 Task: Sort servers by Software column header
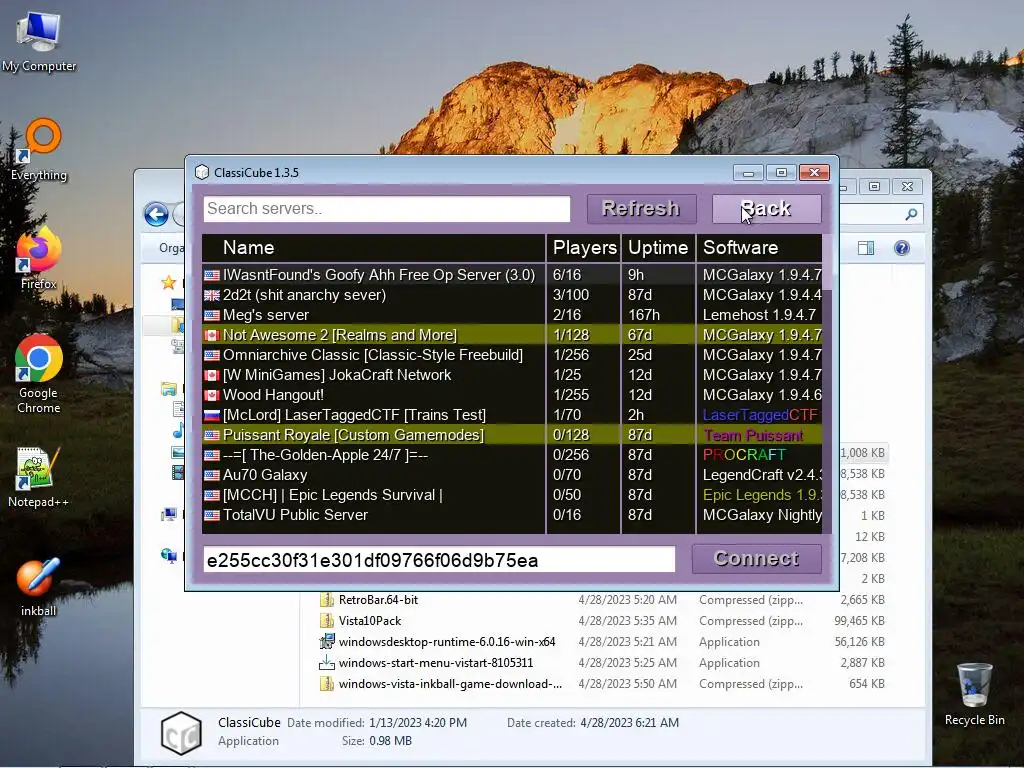[760, 248]
